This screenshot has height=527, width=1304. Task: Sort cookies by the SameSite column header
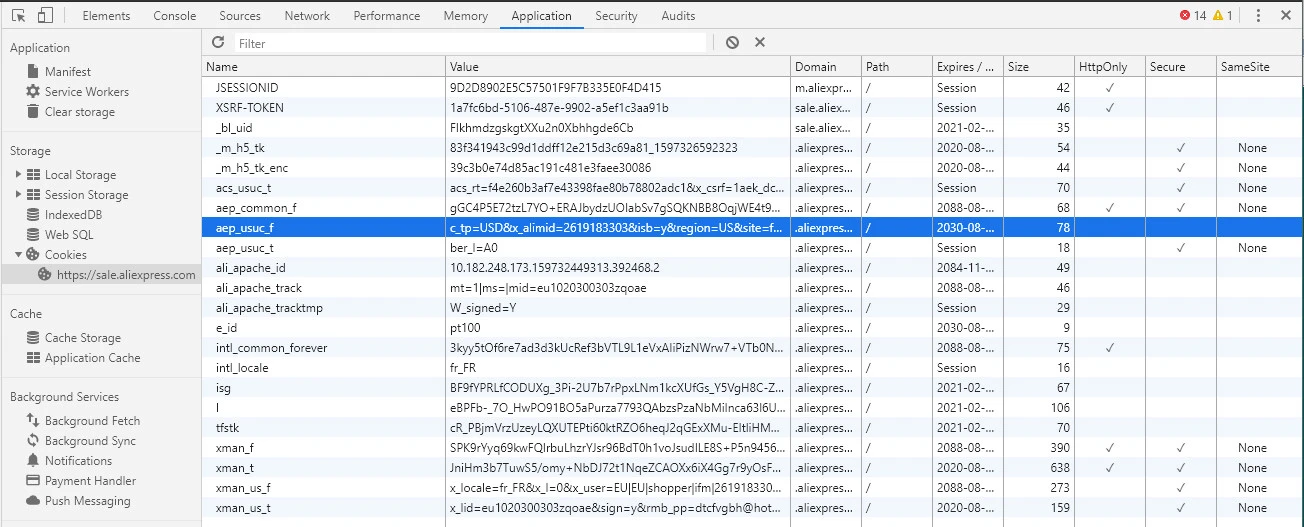[1260, 67]
